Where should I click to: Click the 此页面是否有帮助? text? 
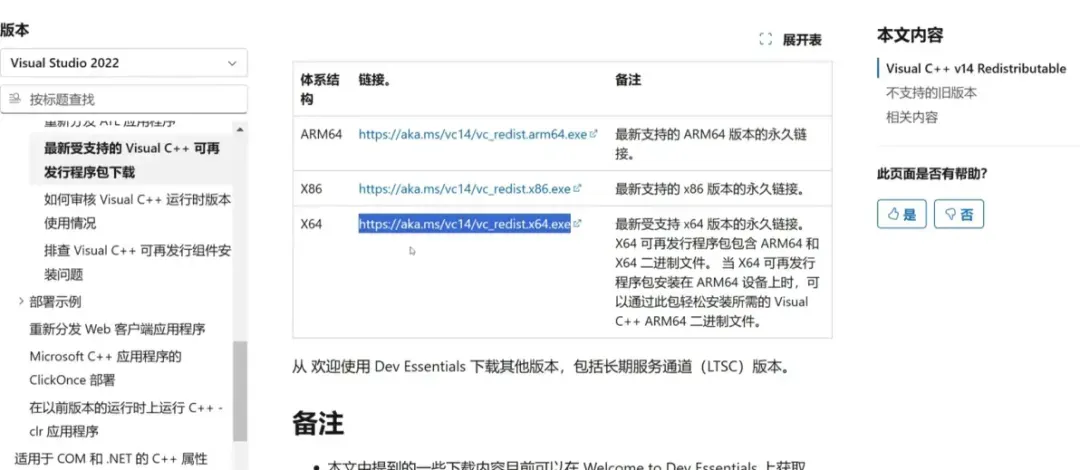click(932, 172)
